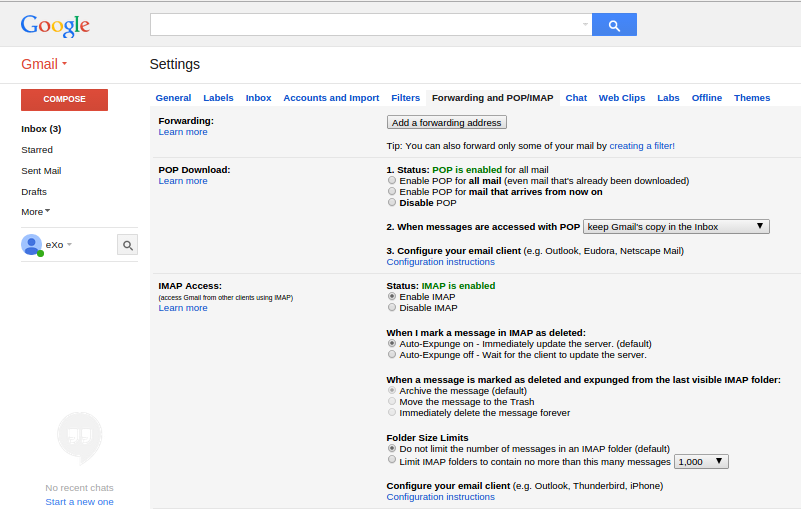The height and width of the screenshot is (509, 801).
Task: Click the Google logo
Action: [x=55, y=26]
